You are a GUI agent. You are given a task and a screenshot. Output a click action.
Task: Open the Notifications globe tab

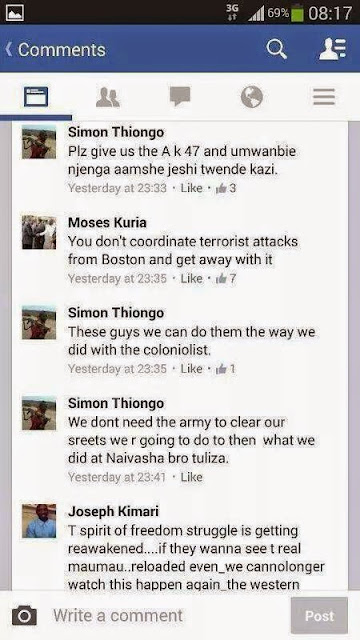pyautogui.click(x=252, y=97)
